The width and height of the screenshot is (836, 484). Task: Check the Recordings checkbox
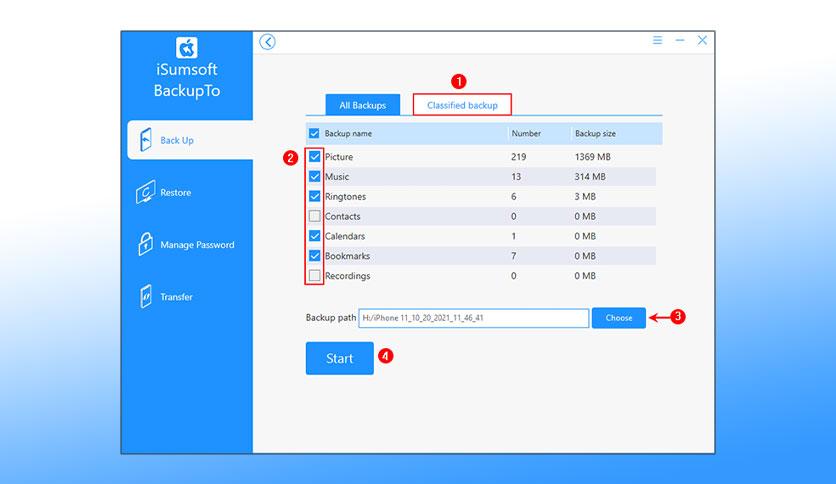(315, 276)
